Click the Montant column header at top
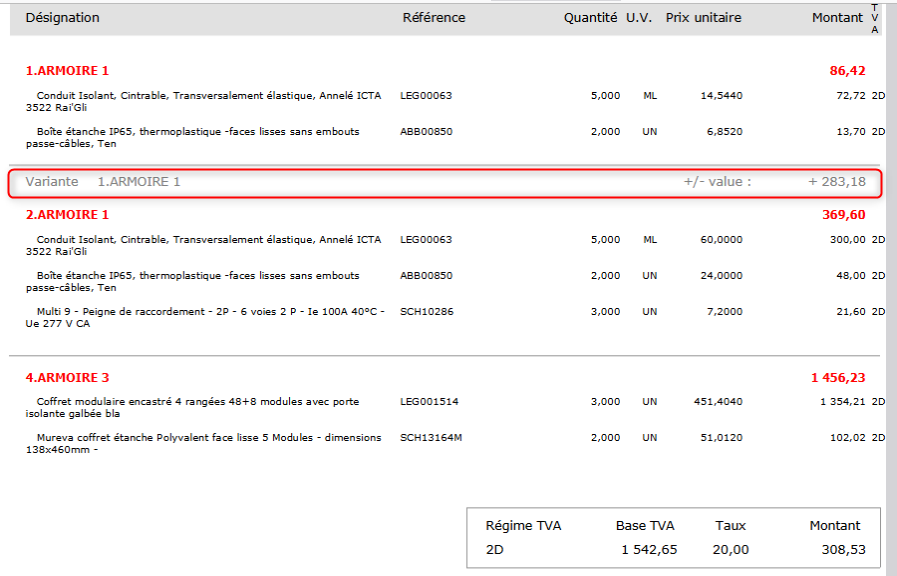897x576 pixels. (837, 18)
